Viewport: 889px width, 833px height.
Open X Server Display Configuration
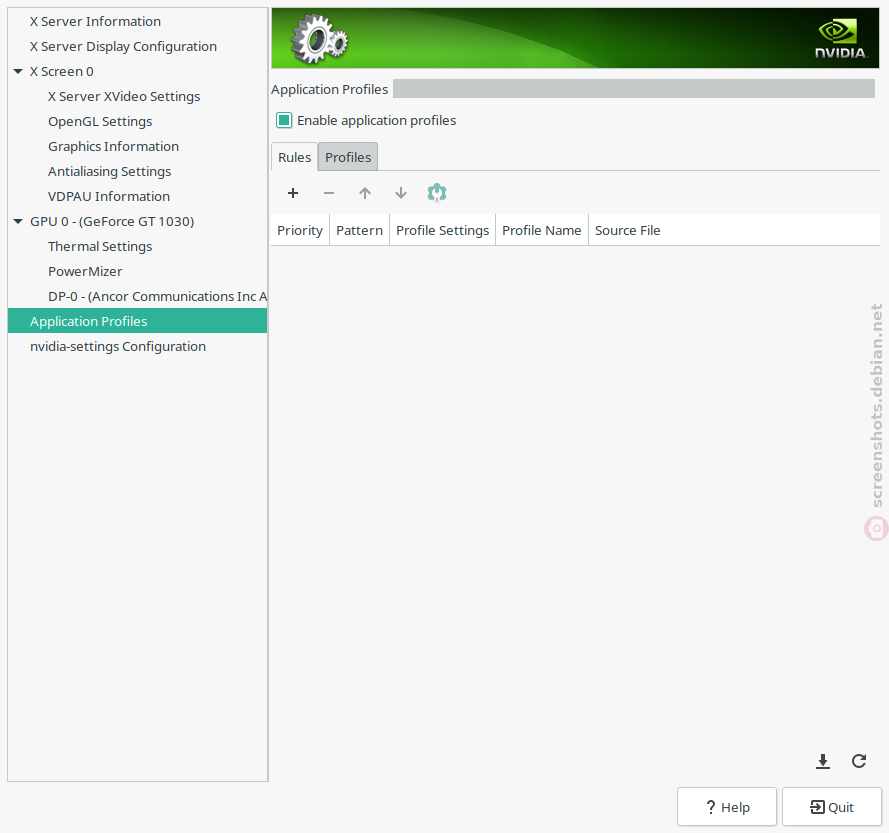pos(123,46)
